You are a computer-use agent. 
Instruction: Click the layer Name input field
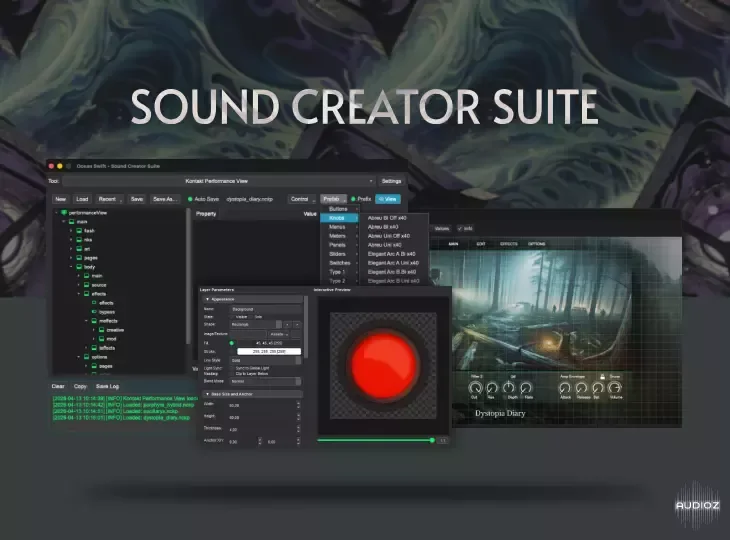266,309
